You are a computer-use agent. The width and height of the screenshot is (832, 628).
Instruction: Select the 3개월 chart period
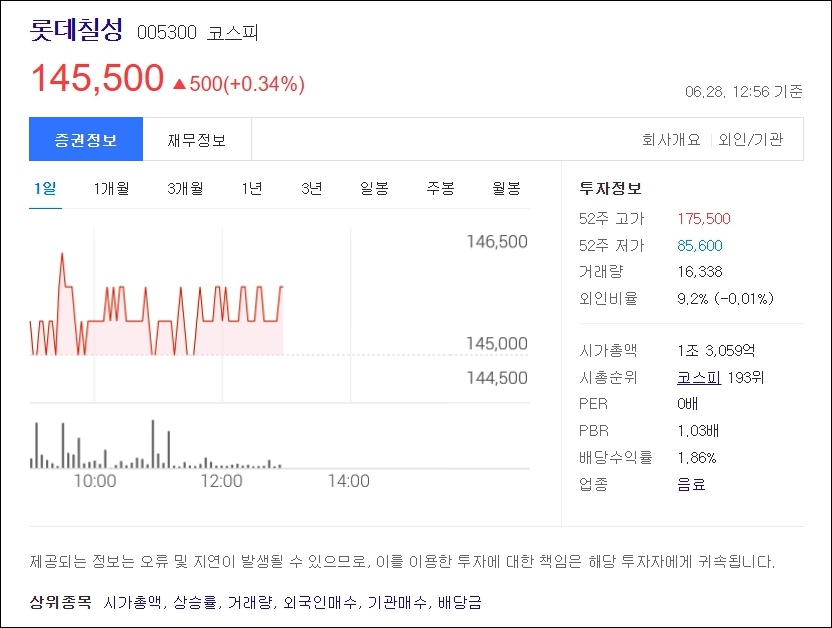(x=185, y=188)
